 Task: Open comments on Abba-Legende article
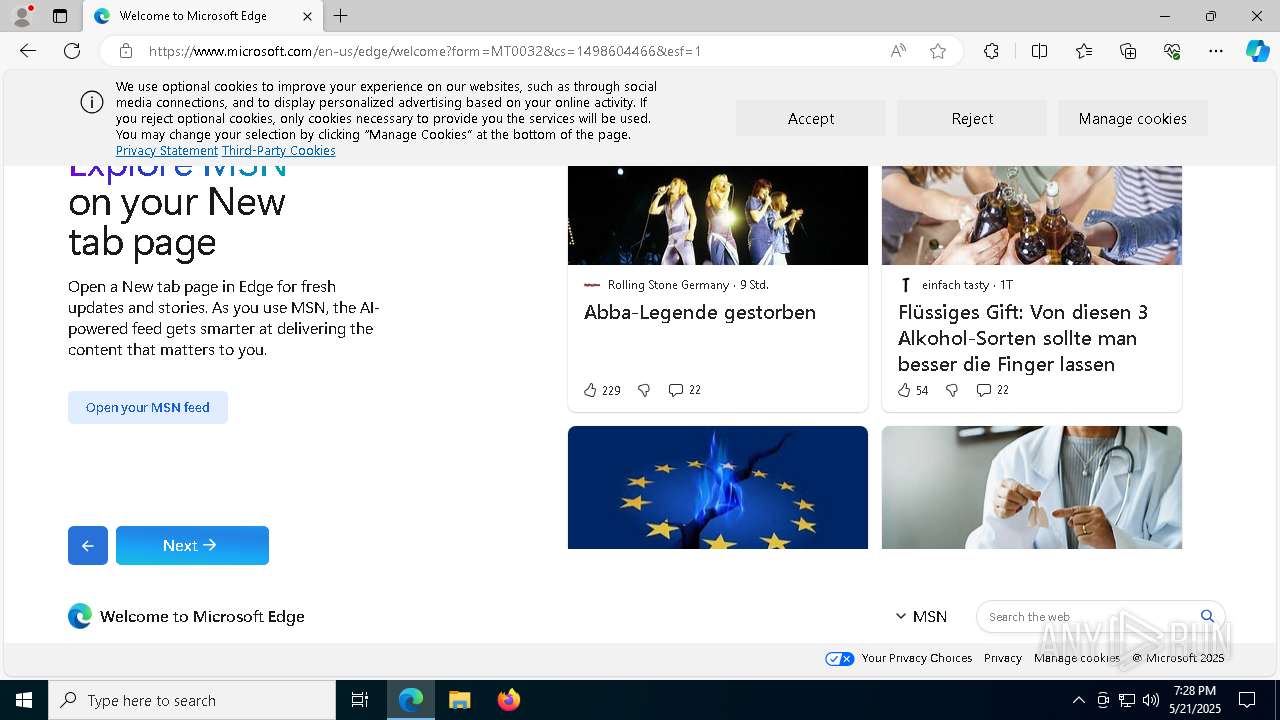coord(685,390)
